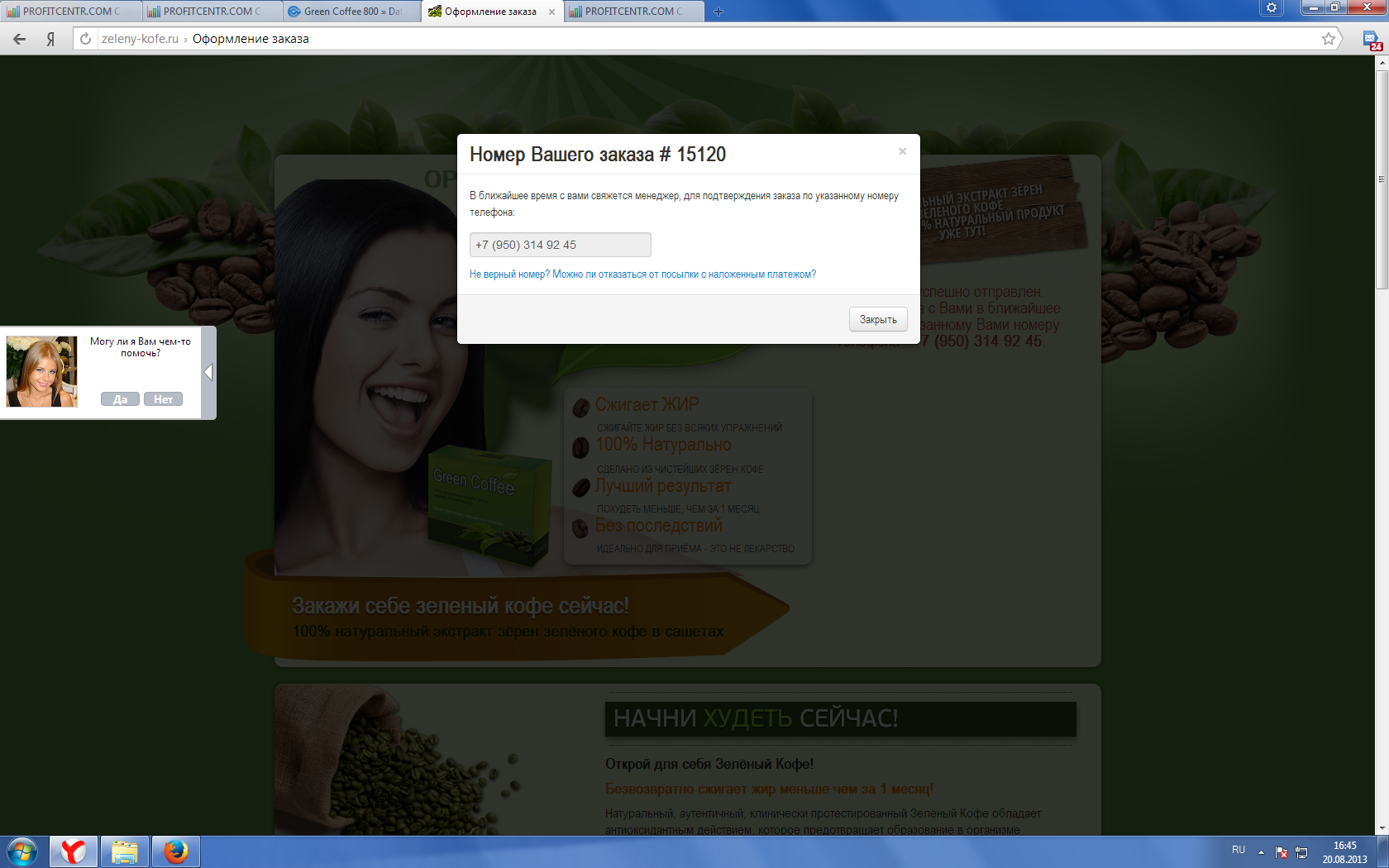Open the mail notifier extension icon
Image resolution: width=1389 pixels, height=868 pixels.
pos(1372,41)
